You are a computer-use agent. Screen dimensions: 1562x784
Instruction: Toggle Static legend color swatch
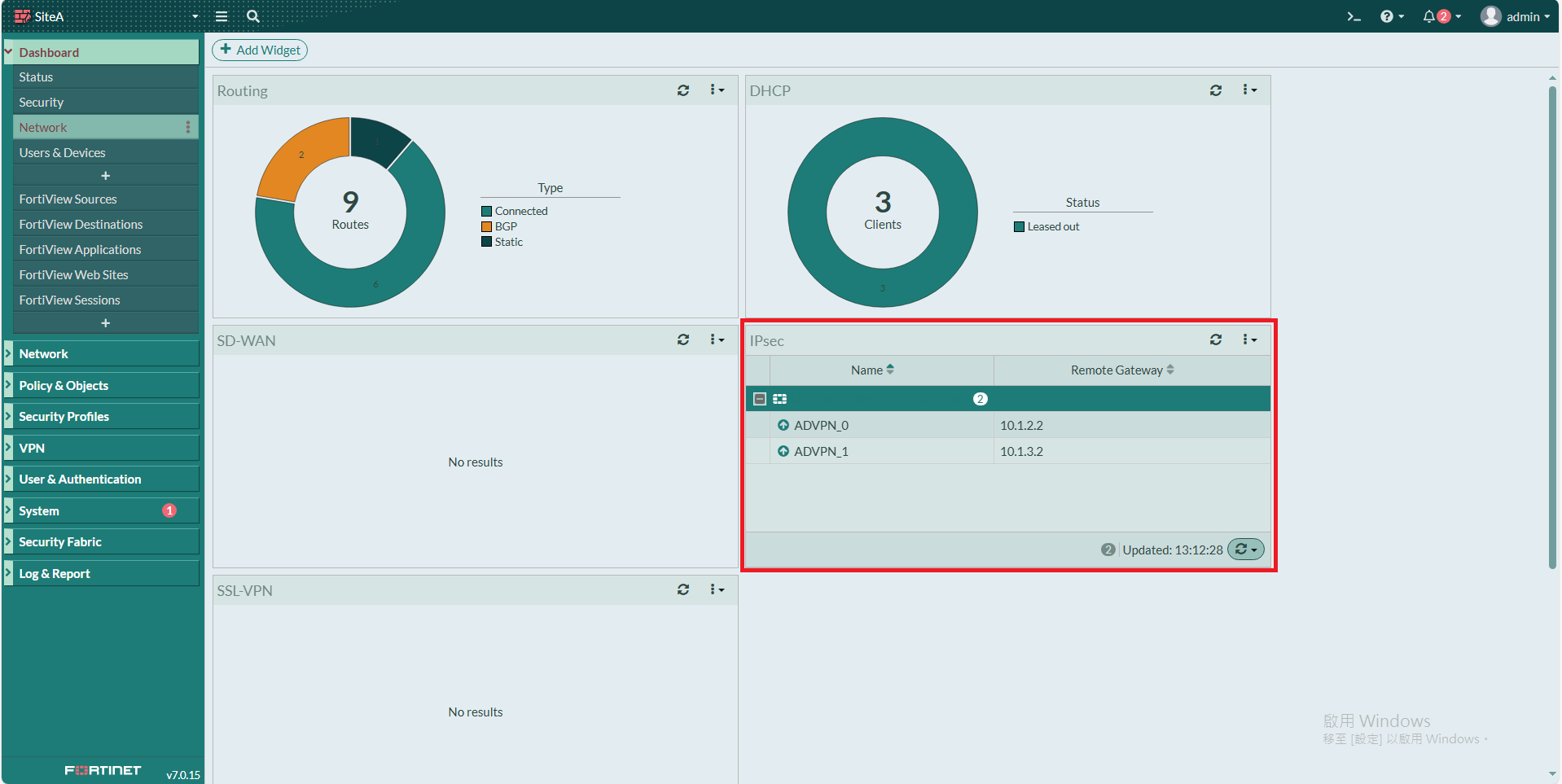click(x=486, y=242)
